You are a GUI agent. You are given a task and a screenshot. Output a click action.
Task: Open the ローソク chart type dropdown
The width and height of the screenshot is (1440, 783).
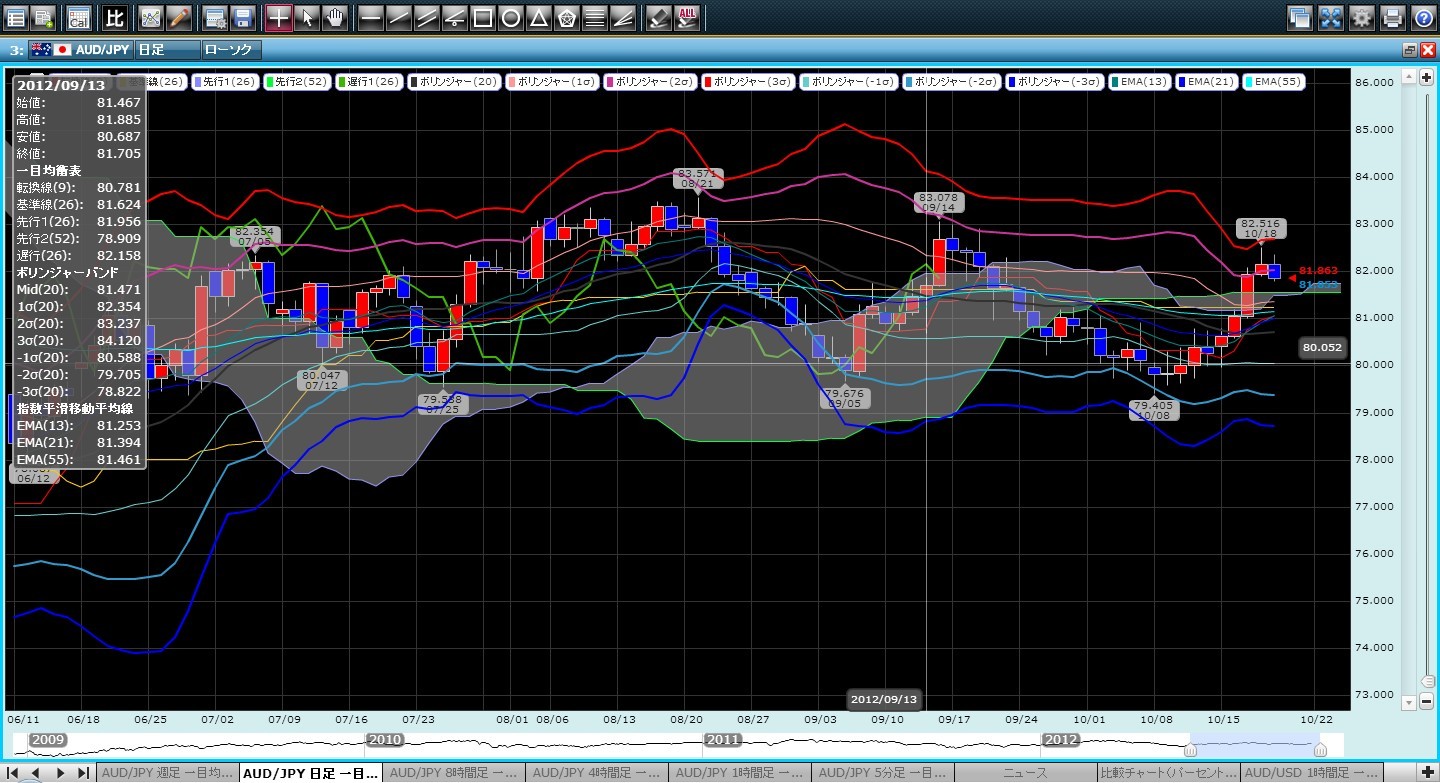click(x=231, y=49)
